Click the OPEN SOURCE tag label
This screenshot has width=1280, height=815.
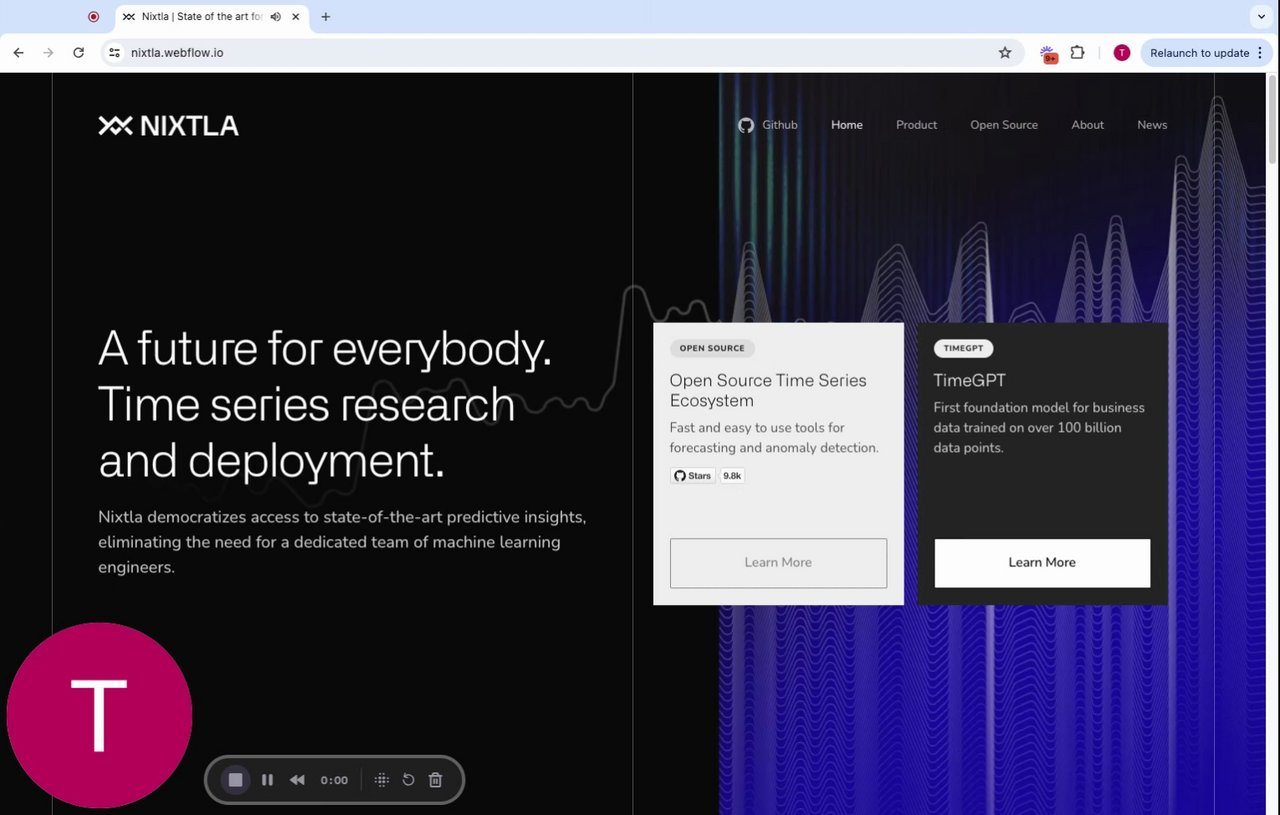tap(712, 348)
